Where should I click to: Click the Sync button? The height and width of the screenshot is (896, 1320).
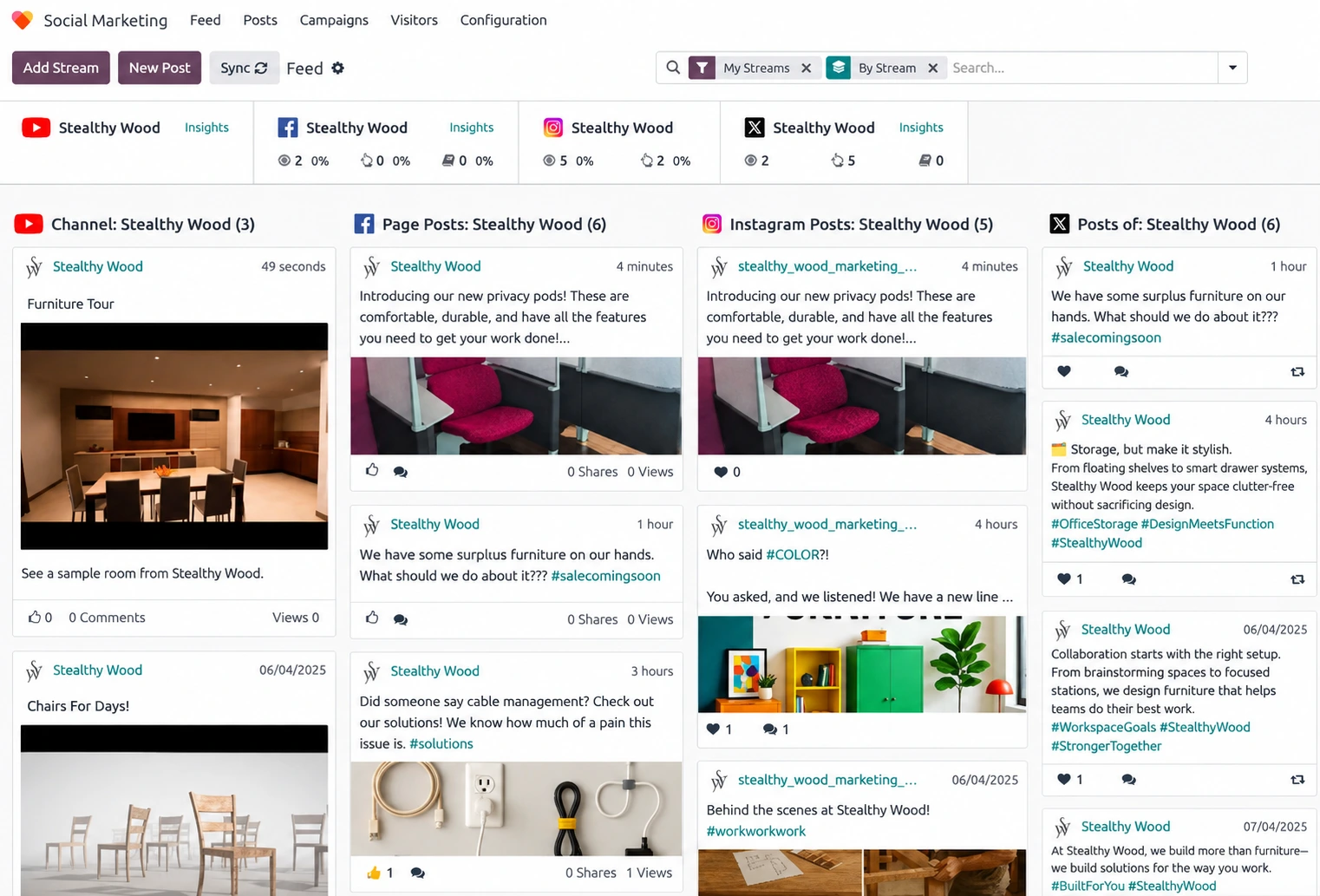click(x=244, y=68)
